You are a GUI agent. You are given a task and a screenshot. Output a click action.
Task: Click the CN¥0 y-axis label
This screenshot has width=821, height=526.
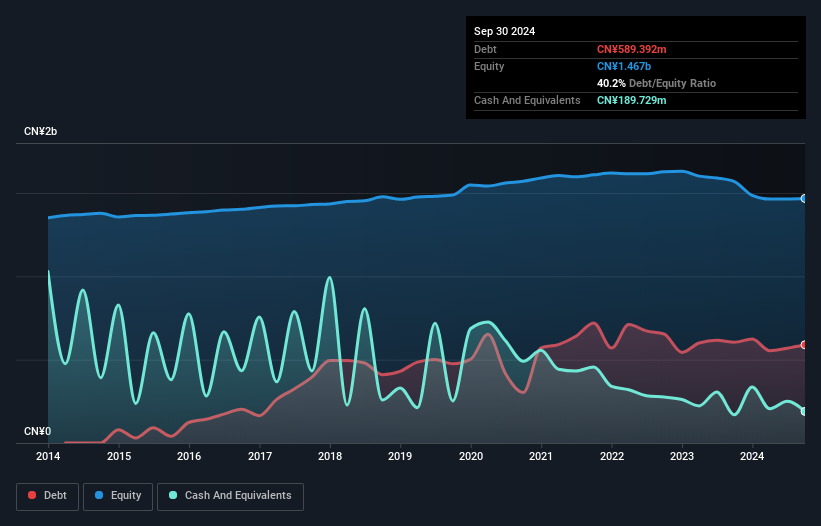click(x=37, y=432)
